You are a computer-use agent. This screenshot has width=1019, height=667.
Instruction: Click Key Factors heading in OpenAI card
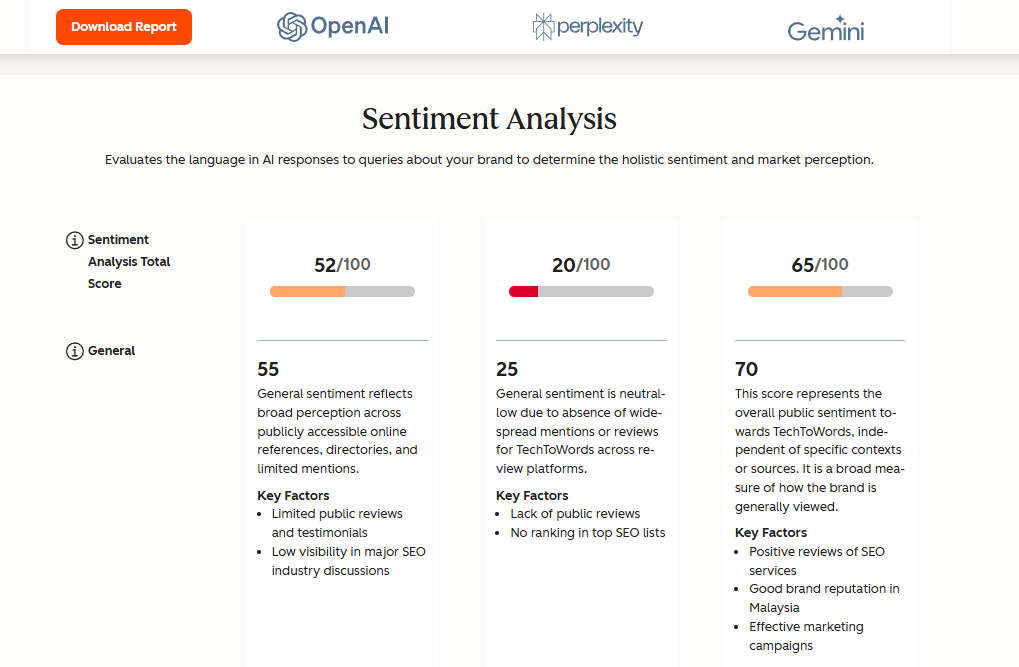(293, 495)
